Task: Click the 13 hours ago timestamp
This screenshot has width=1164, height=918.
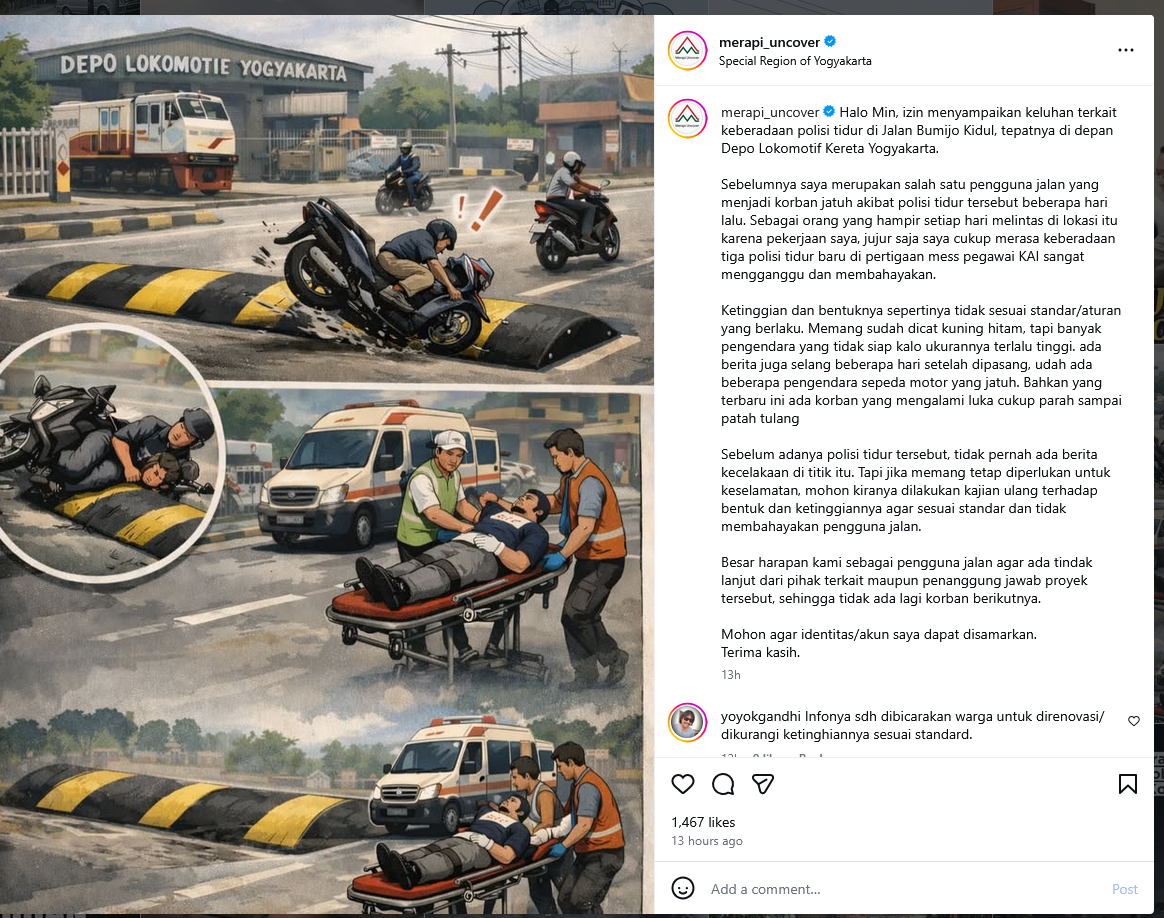Action: point(707,841)
